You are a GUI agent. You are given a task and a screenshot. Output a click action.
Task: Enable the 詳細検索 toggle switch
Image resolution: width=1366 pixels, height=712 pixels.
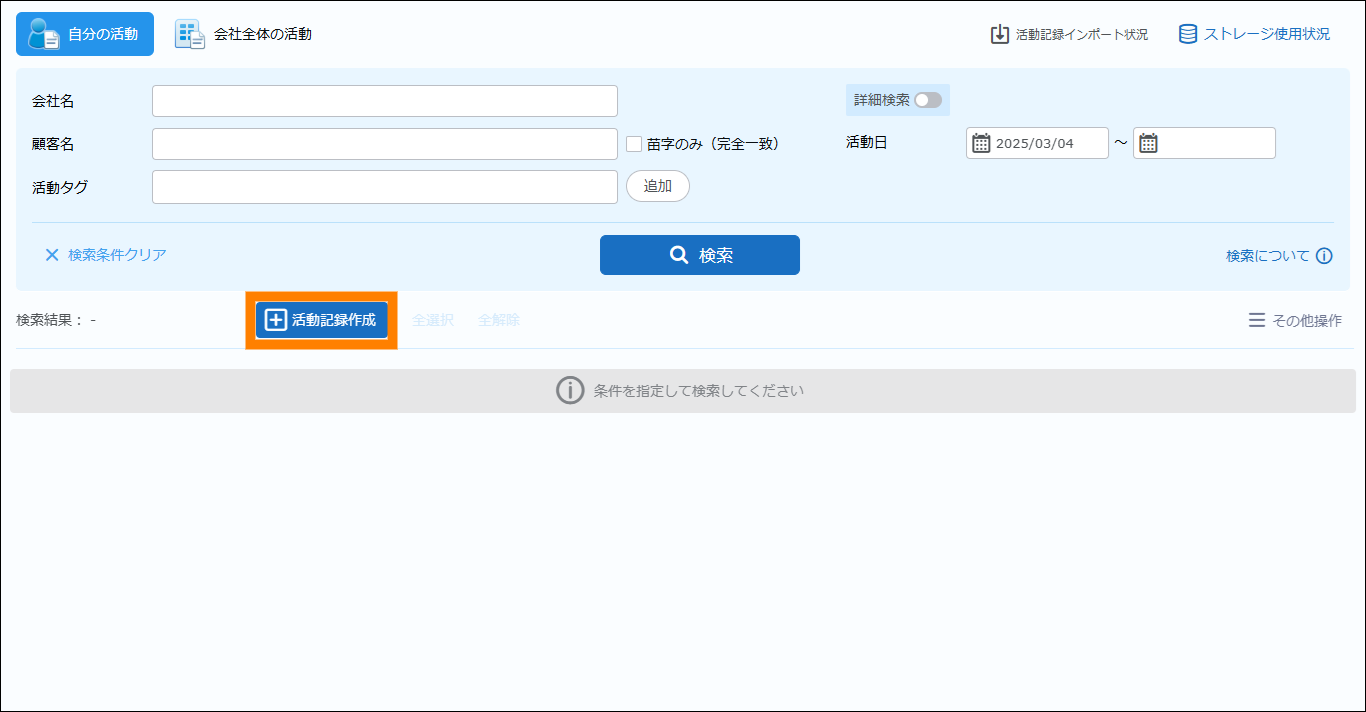[x=927, y=100]
